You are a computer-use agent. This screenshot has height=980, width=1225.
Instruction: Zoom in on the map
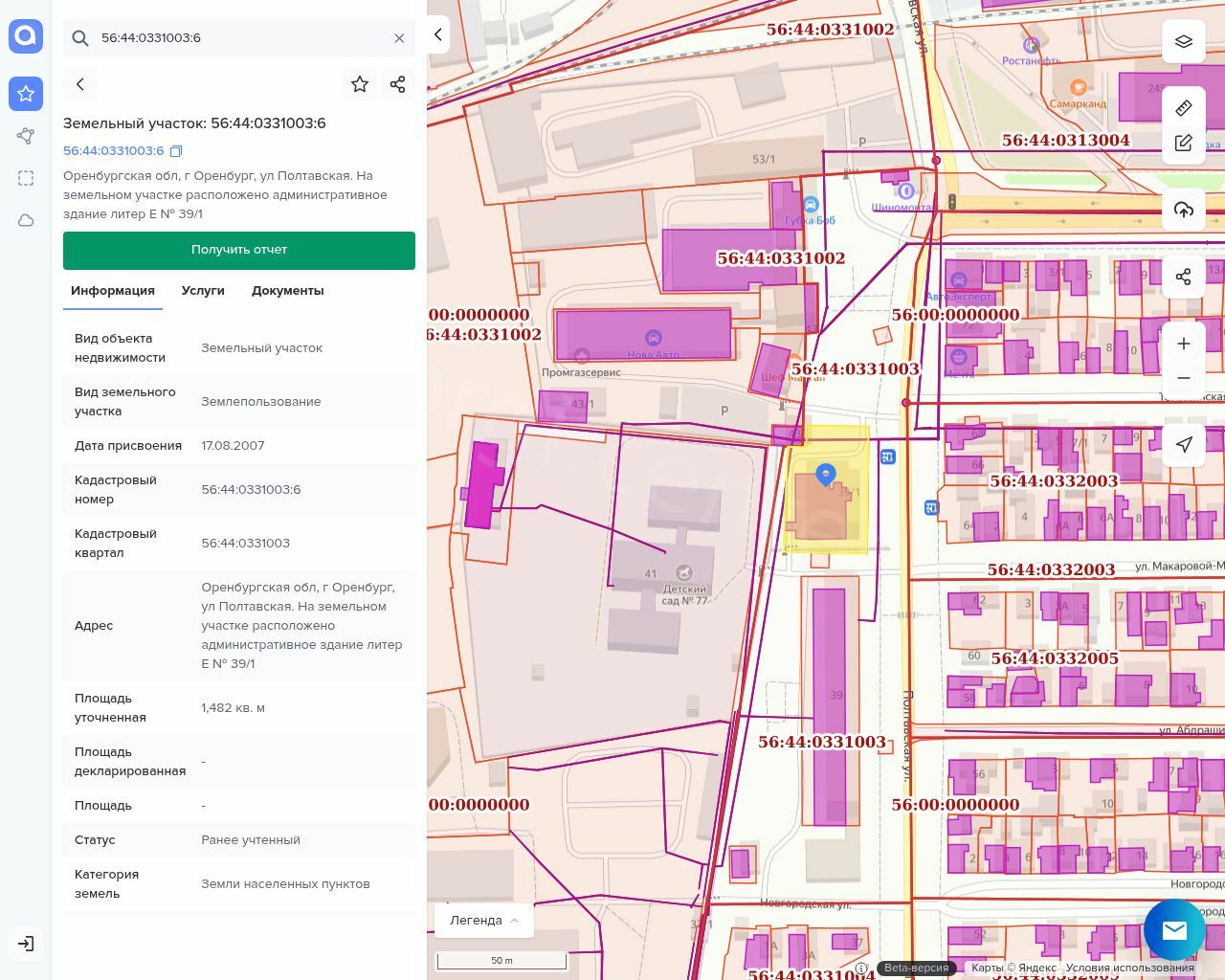tap(1183, 344)
